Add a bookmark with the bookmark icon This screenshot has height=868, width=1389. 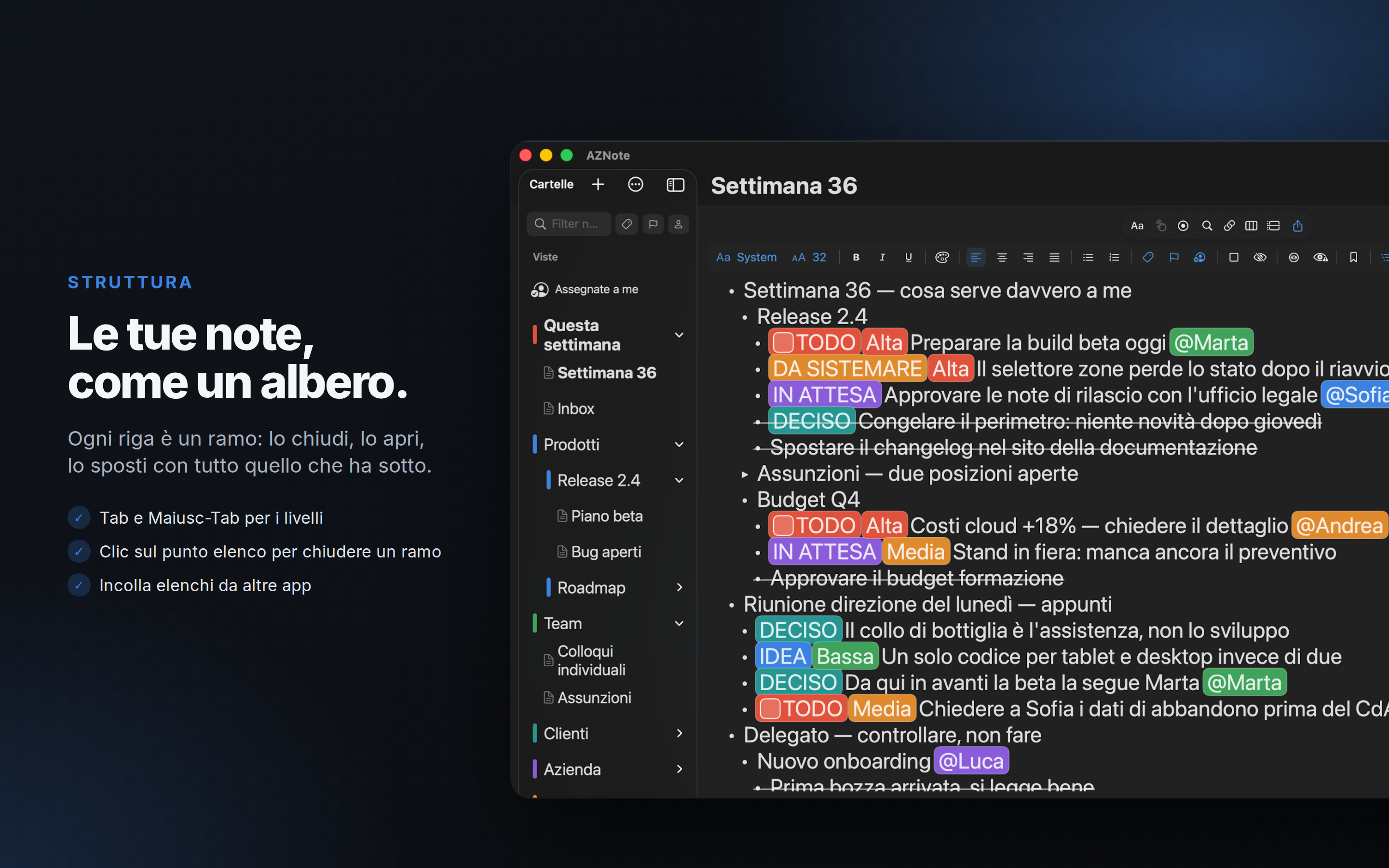(1353, 257)
